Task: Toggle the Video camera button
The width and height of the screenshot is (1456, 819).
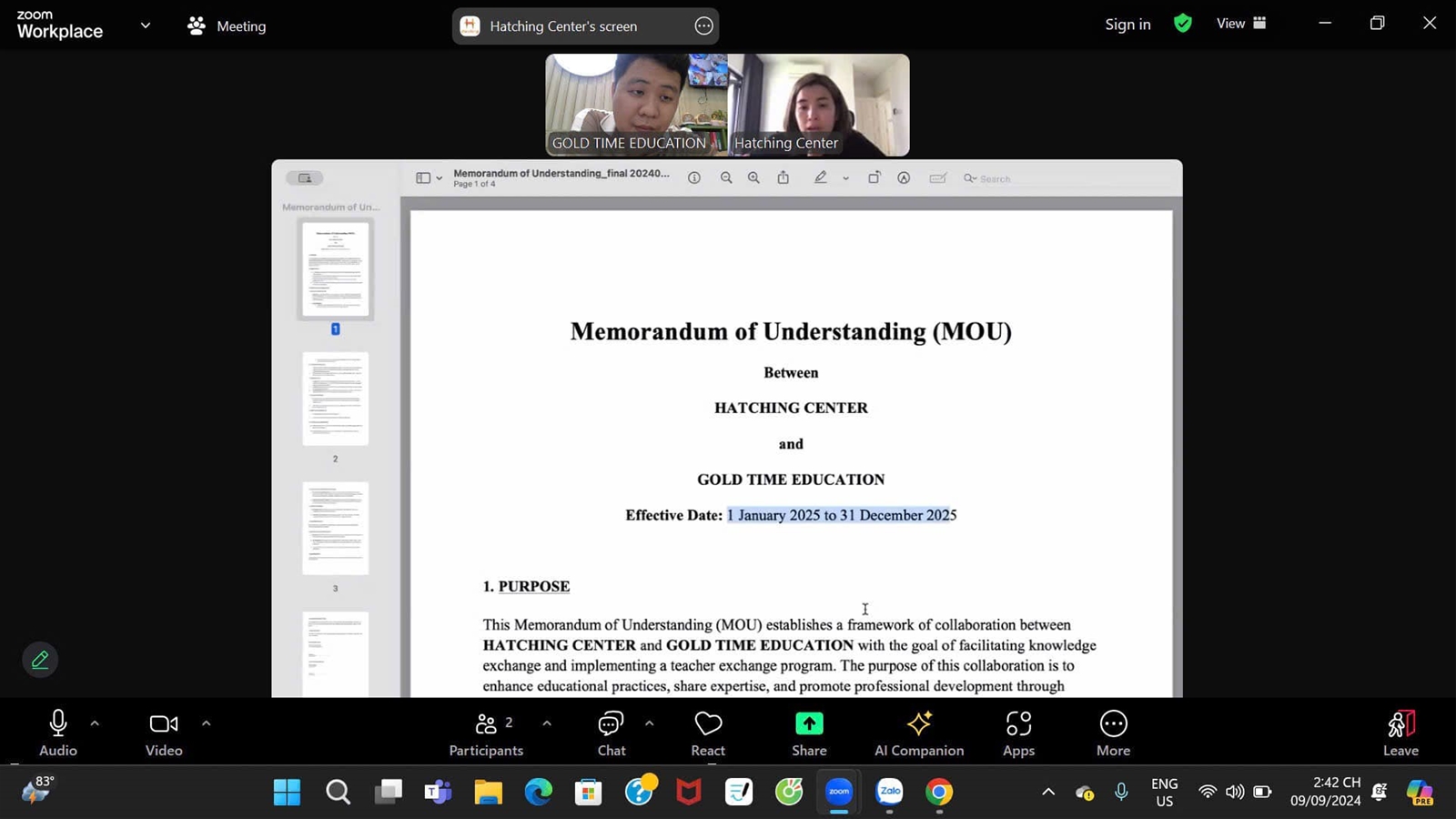Action: (164, 733)
